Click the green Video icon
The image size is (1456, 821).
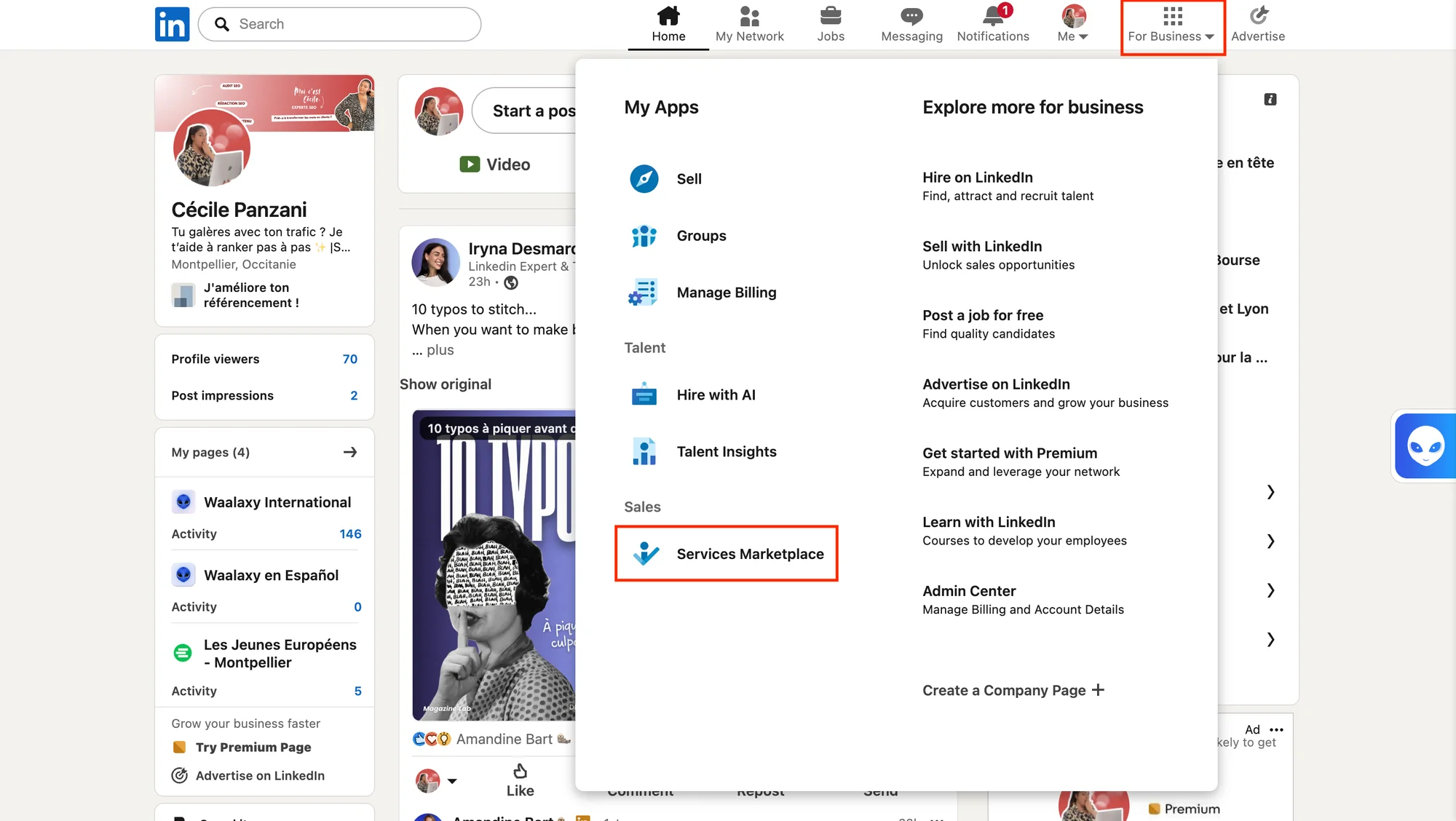470,164
